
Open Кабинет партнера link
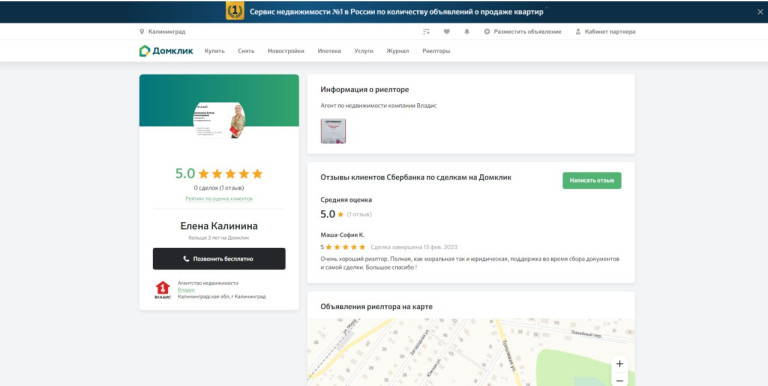tap(605, 32)
